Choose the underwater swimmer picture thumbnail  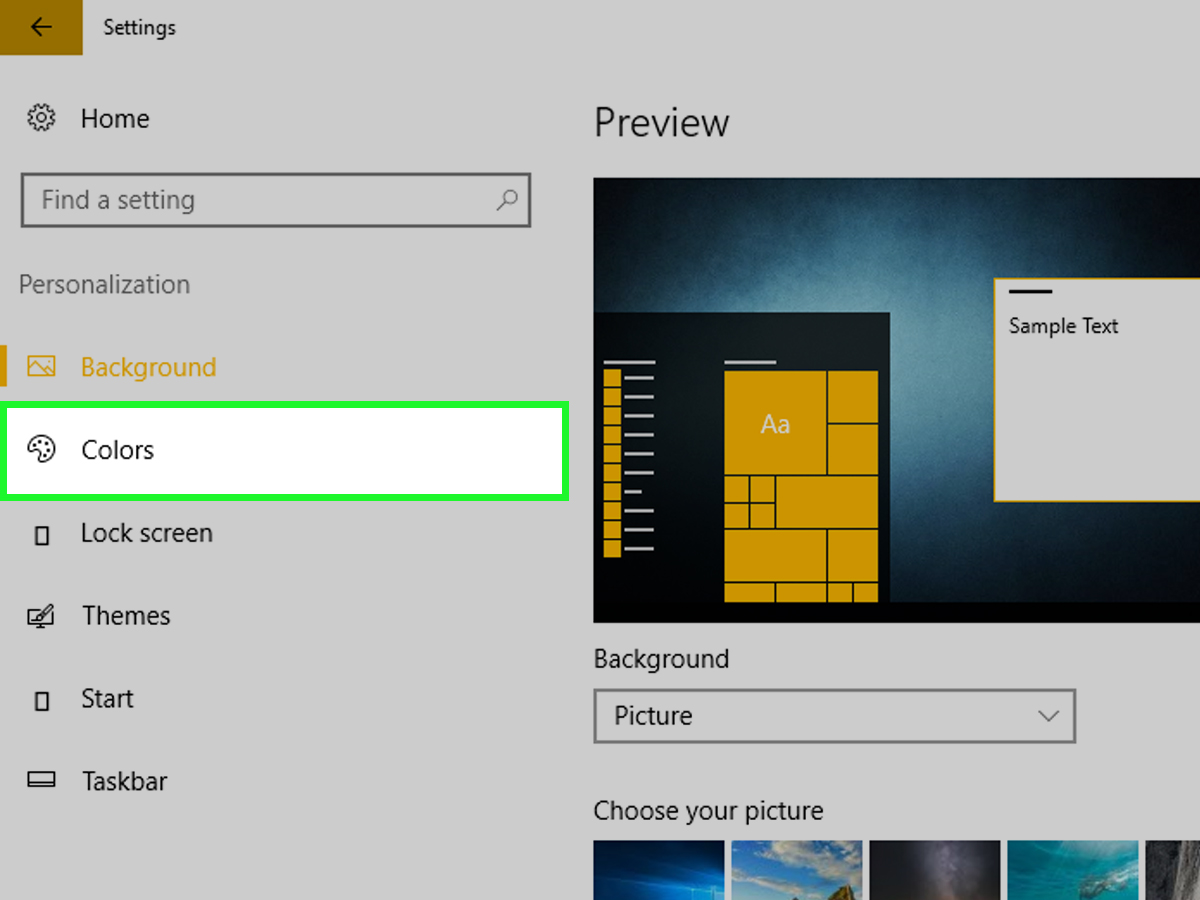coord(1073,870)
